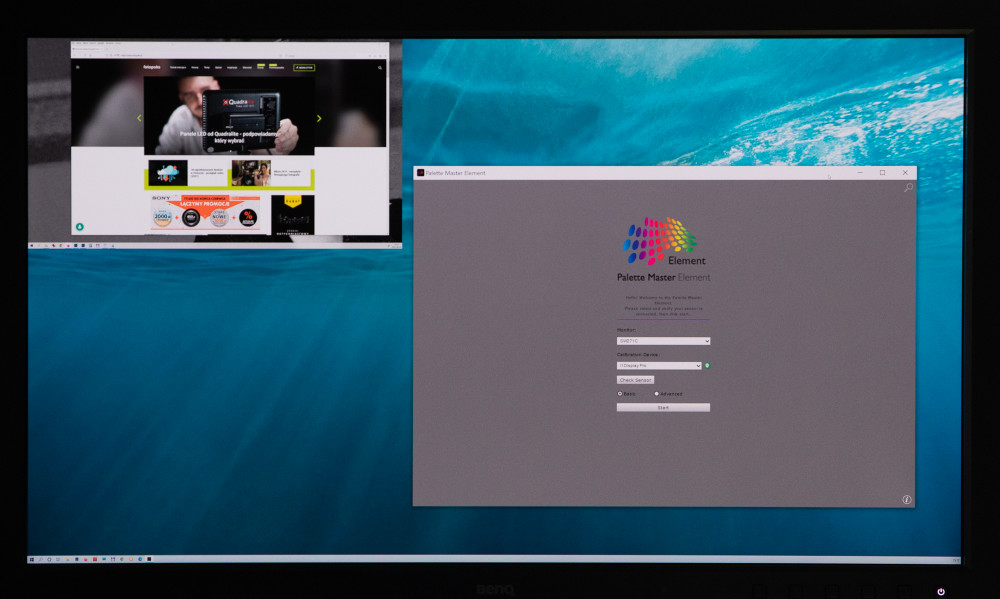Open the concert photographer article thumbnail
Viewport: 1000px width, 599px height.
251,173
